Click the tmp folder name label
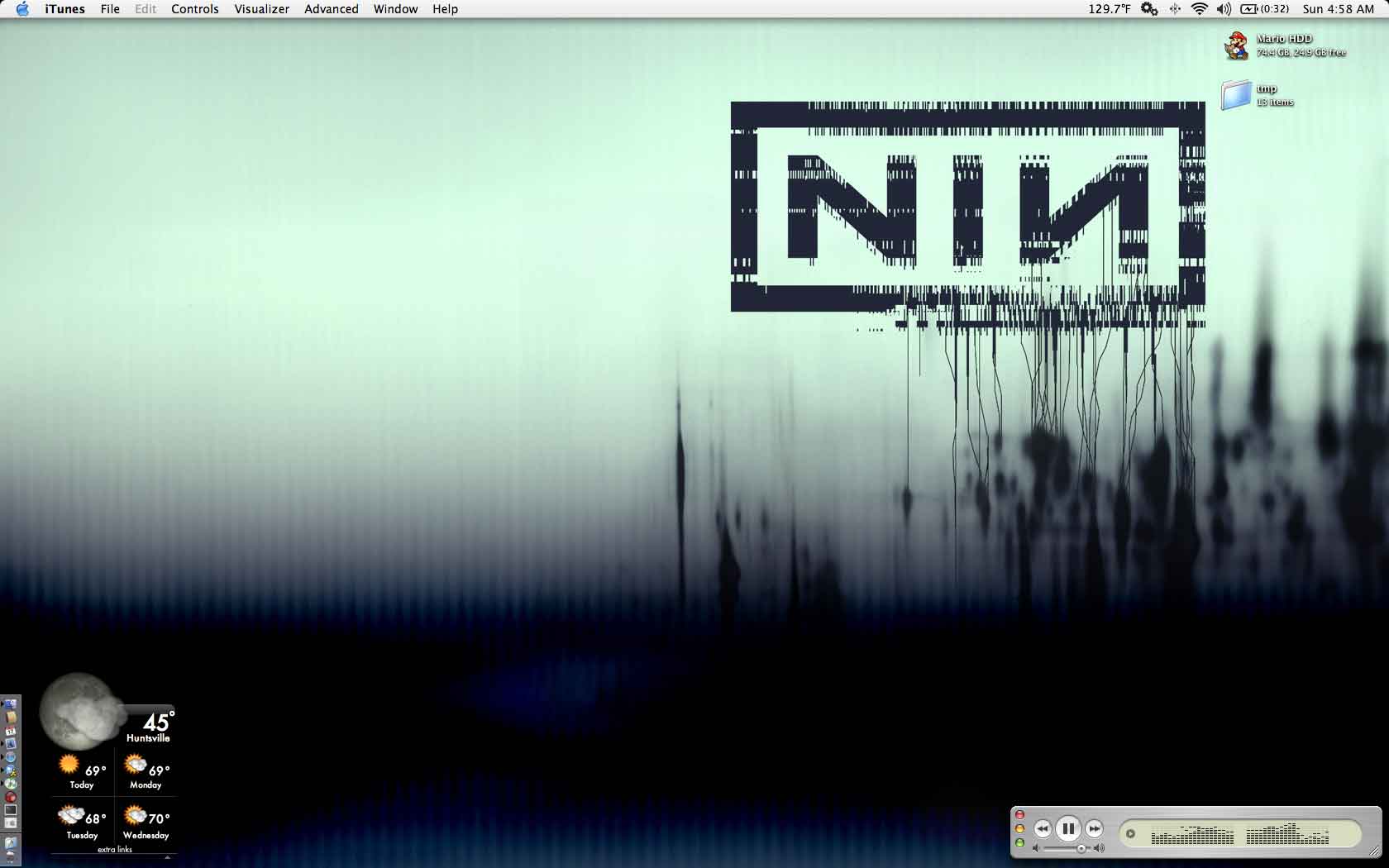1389x868 pixels. (1267, 88)
